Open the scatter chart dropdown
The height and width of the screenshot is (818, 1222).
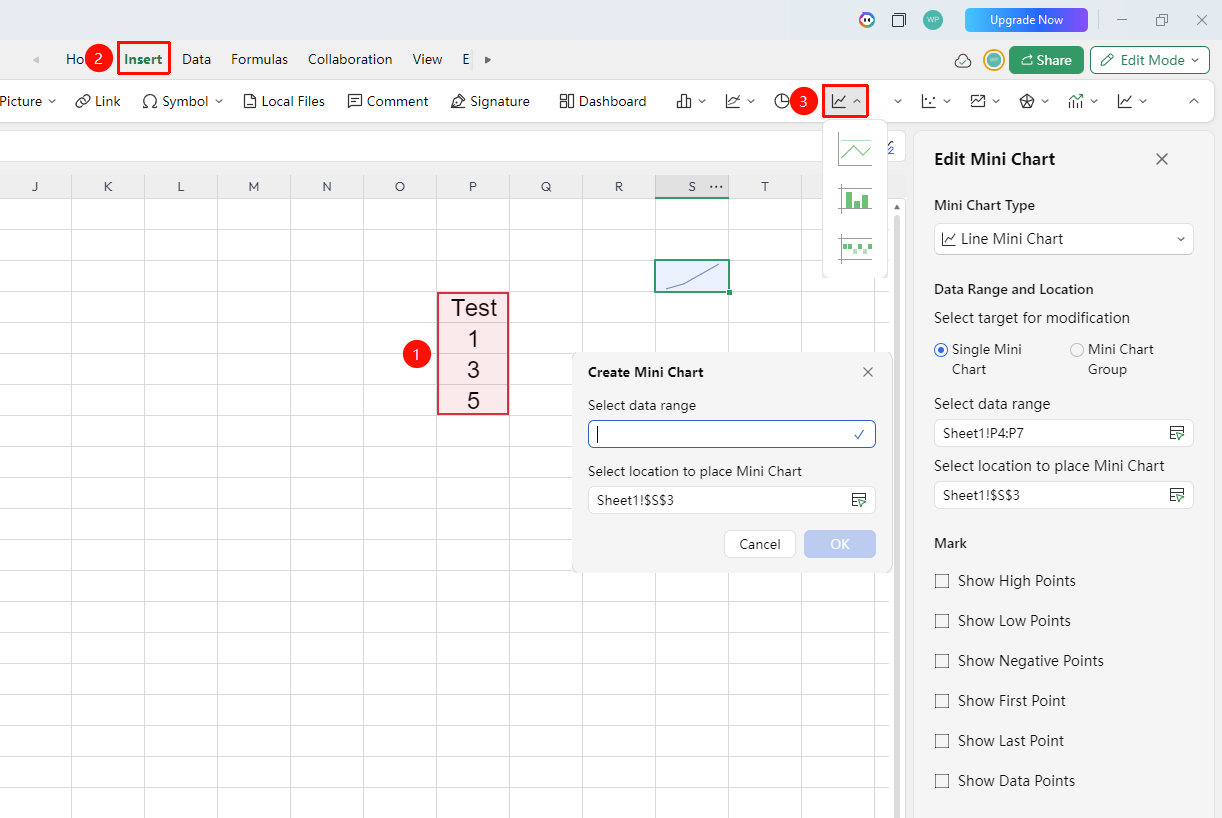(937, 101)
